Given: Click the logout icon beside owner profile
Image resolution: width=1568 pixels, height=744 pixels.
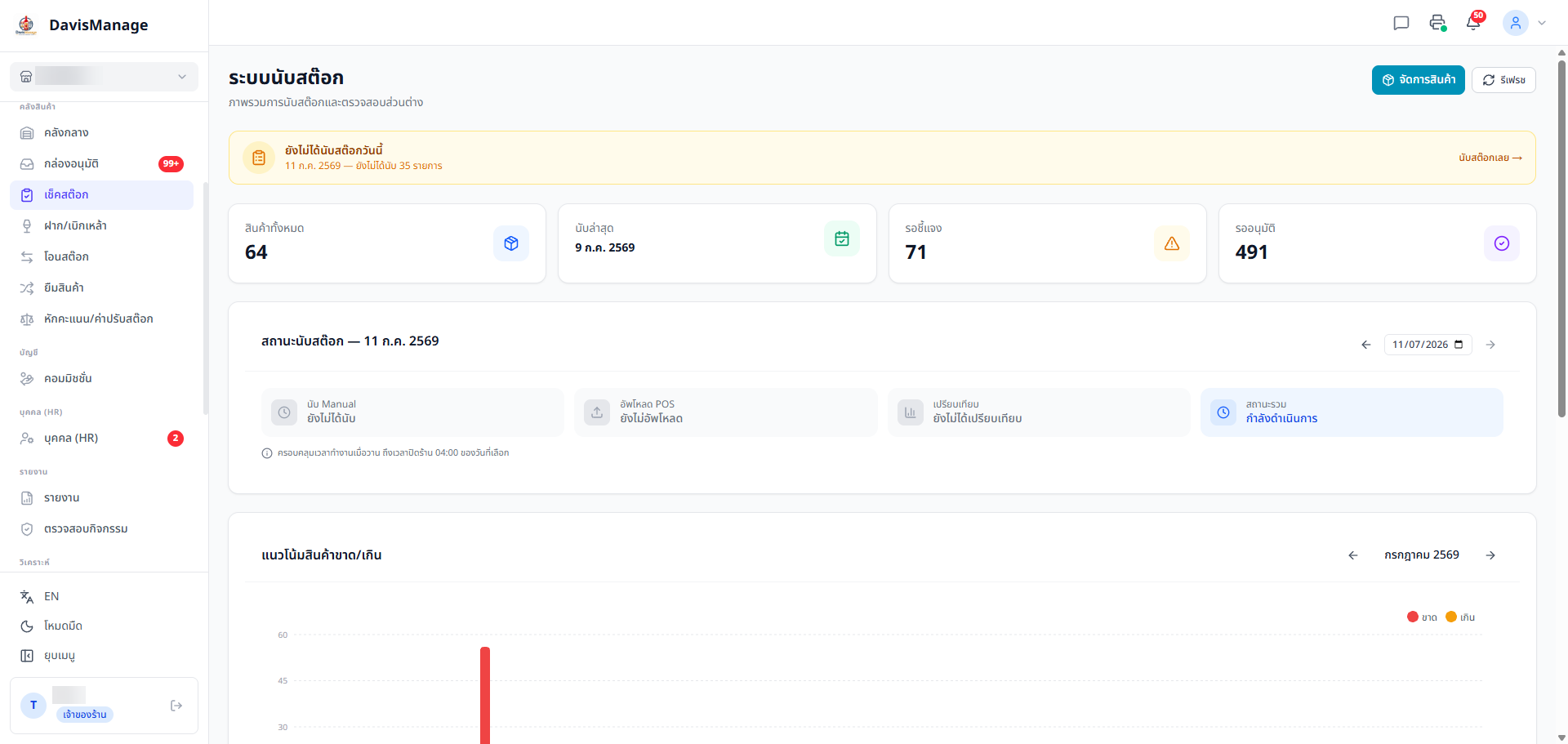Looking at the screenshot, I should coord(176,706).
